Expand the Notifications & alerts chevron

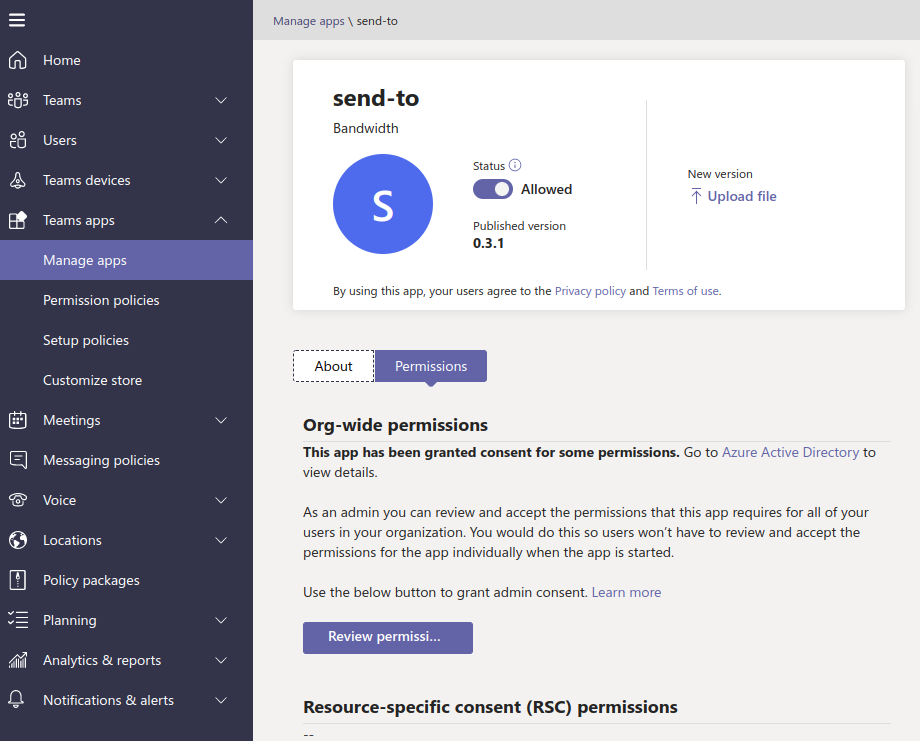221,700
